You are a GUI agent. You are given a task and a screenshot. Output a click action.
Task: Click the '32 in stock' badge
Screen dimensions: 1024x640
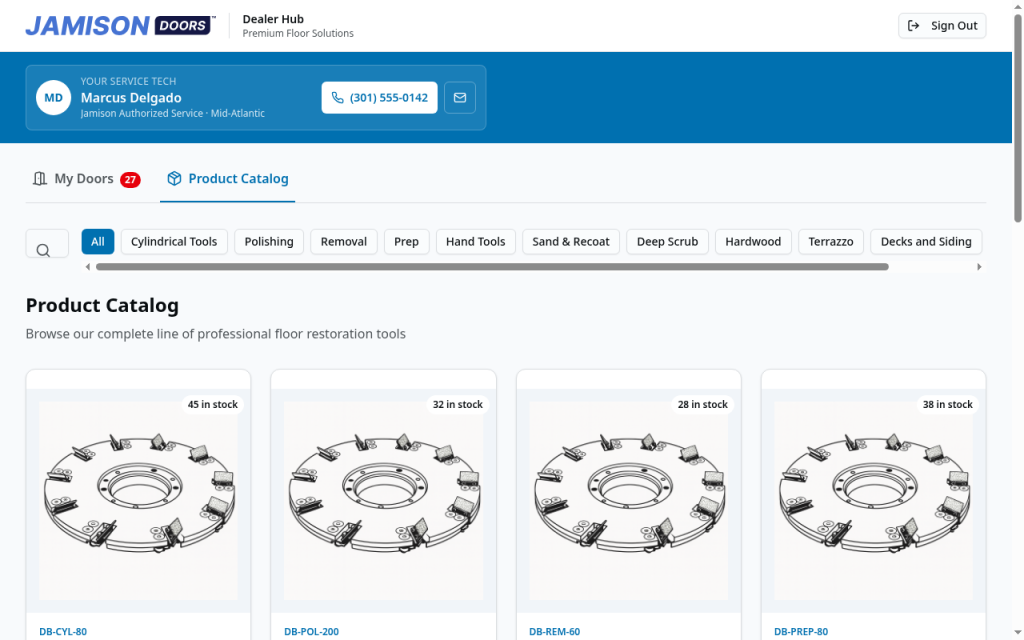click(x=457, y=404)
